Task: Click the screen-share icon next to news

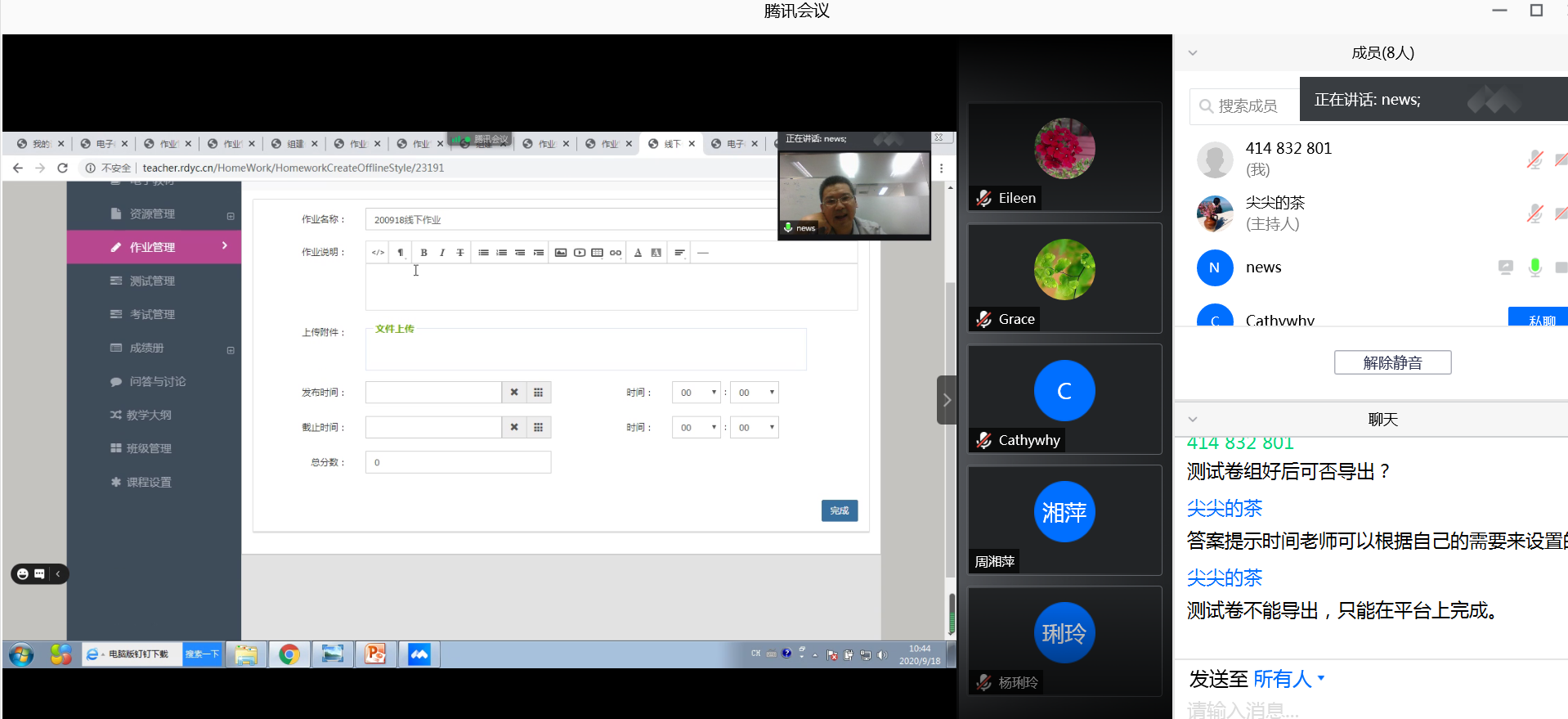Action: (1505, 267)
